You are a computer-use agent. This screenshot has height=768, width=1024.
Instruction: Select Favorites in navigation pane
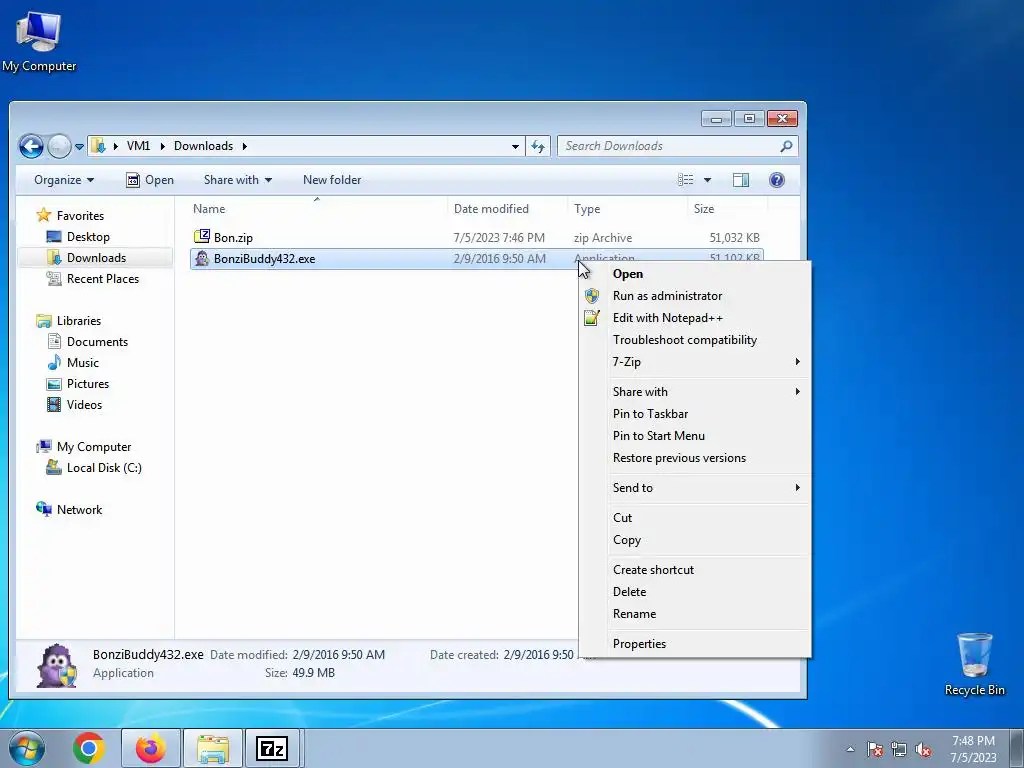click(x=71, y=216)
